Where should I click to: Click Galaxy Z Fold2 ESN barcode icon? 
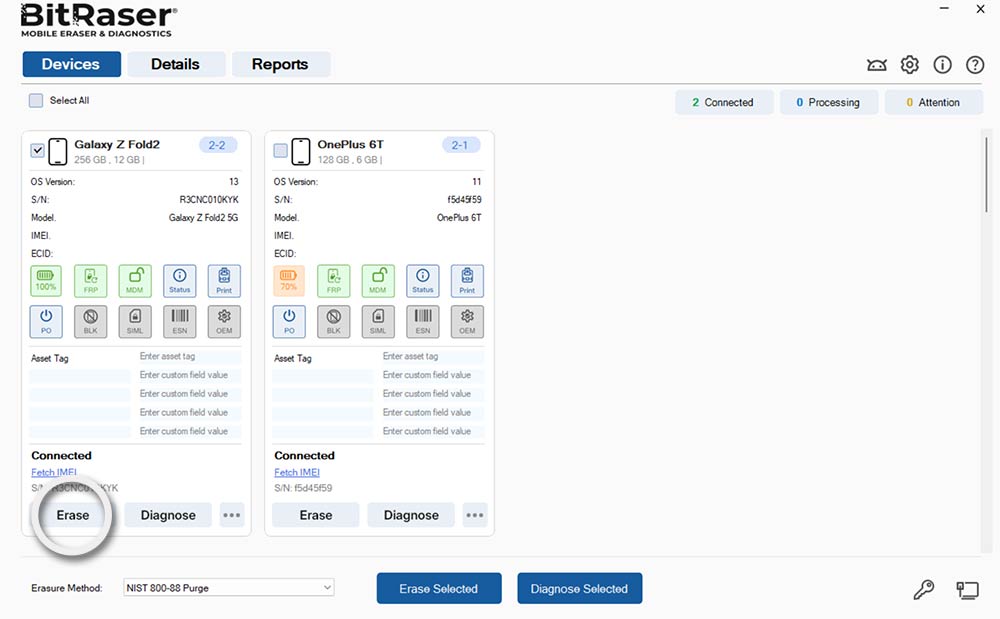point(179,321)
